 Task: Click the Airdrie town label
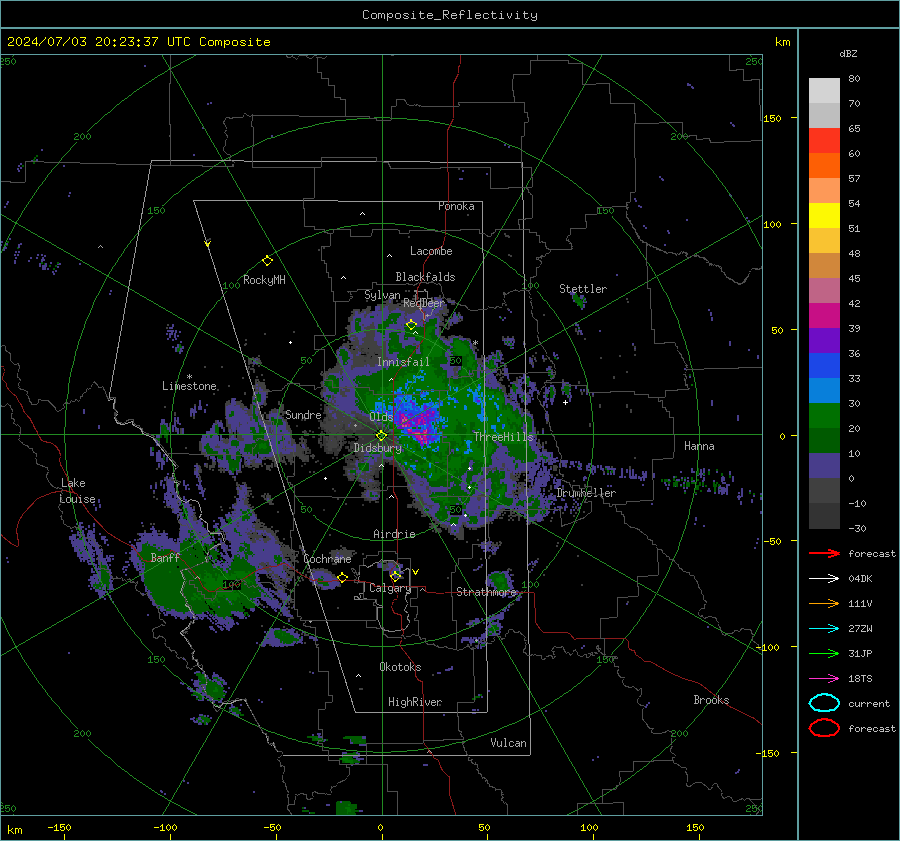point(394,534)
